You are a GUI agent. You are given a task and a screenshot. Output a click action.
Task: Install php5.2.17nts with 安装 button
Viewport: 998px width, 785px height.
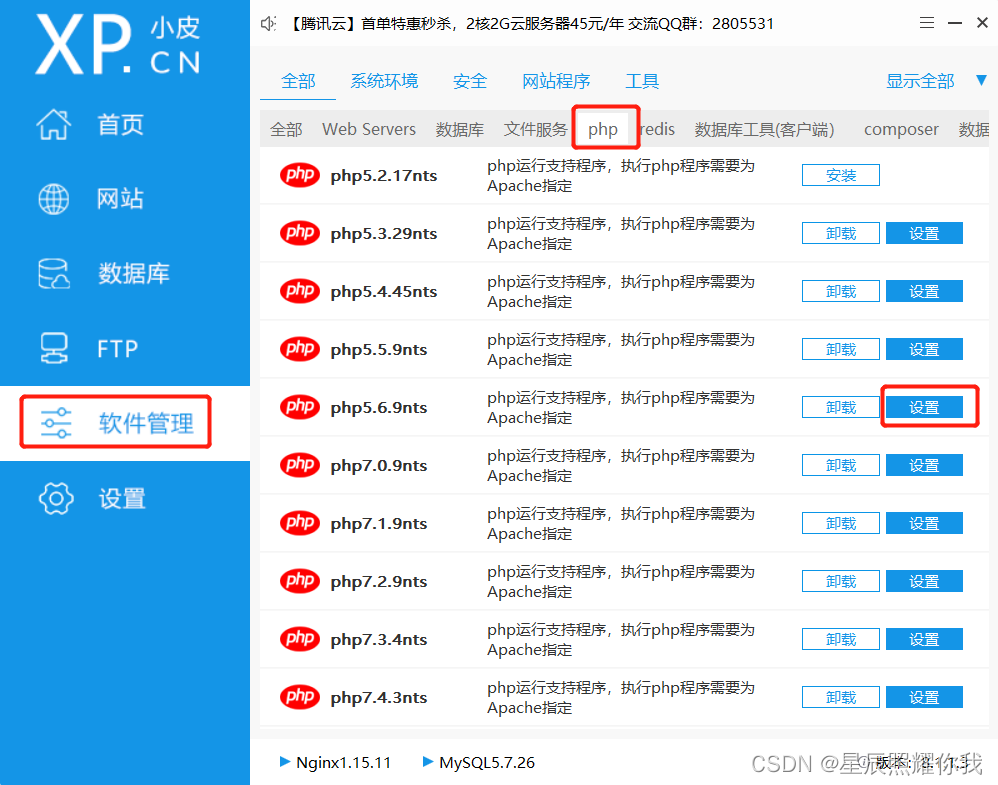pyautogui.click(x=840, y=175)
